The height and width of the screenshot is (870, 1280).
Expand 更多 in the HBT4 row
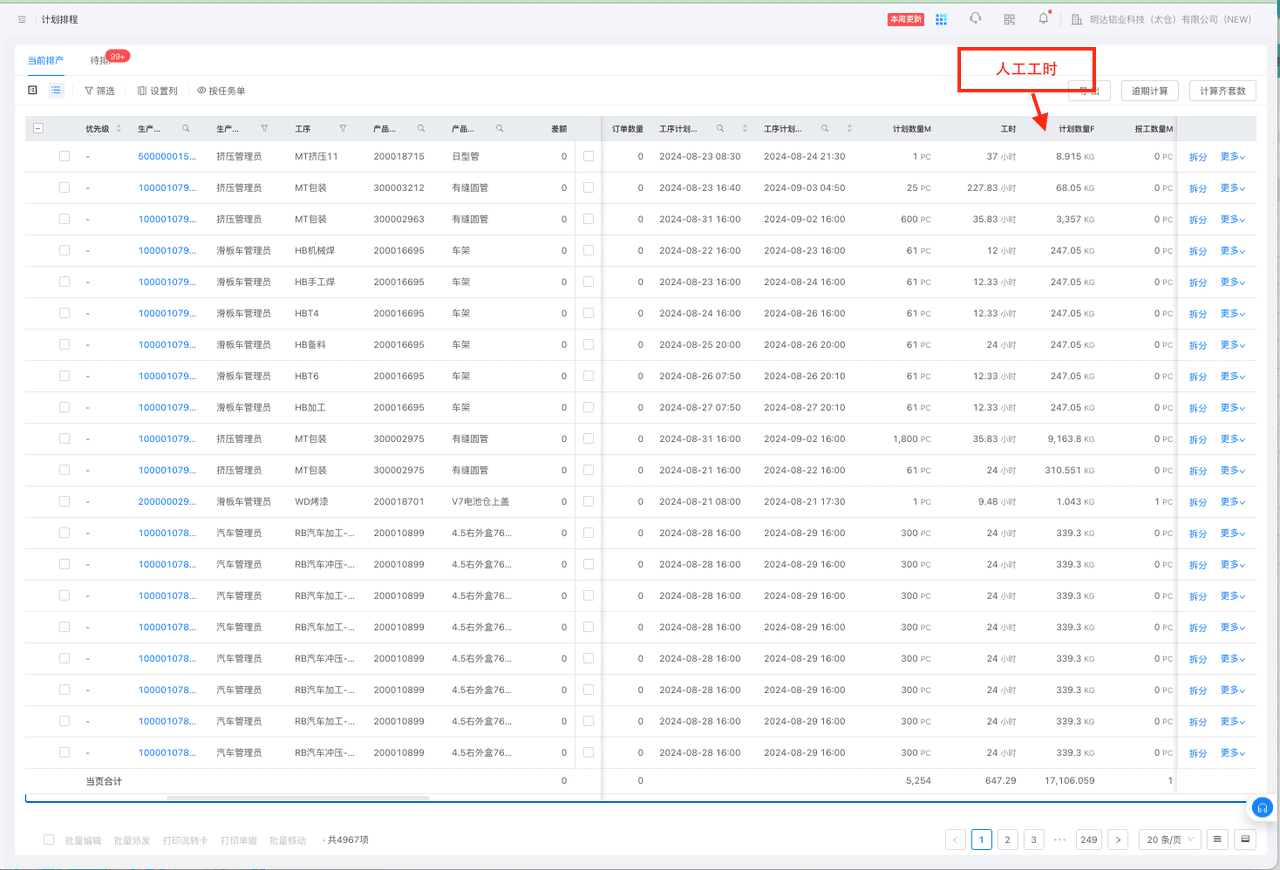point(1233,313)
